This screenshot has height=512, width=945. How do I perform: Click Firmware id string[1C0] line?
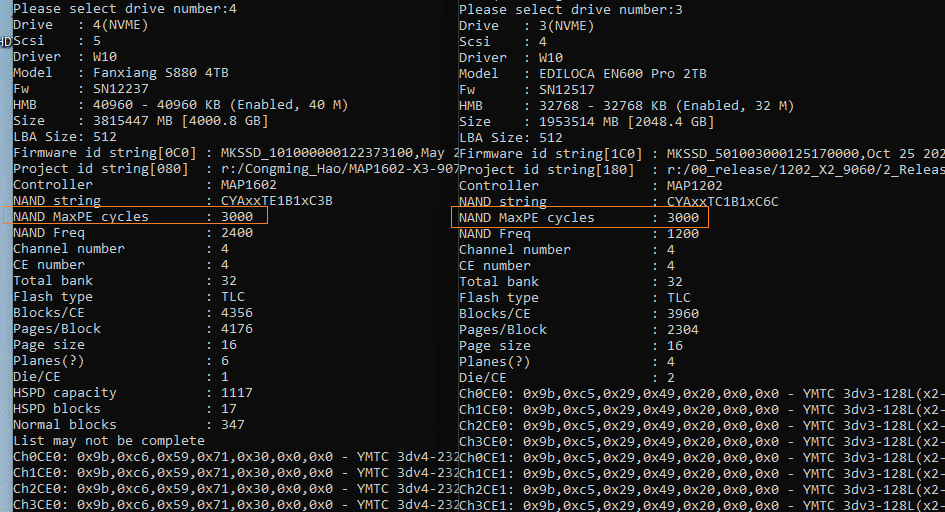tap(702, 154)
